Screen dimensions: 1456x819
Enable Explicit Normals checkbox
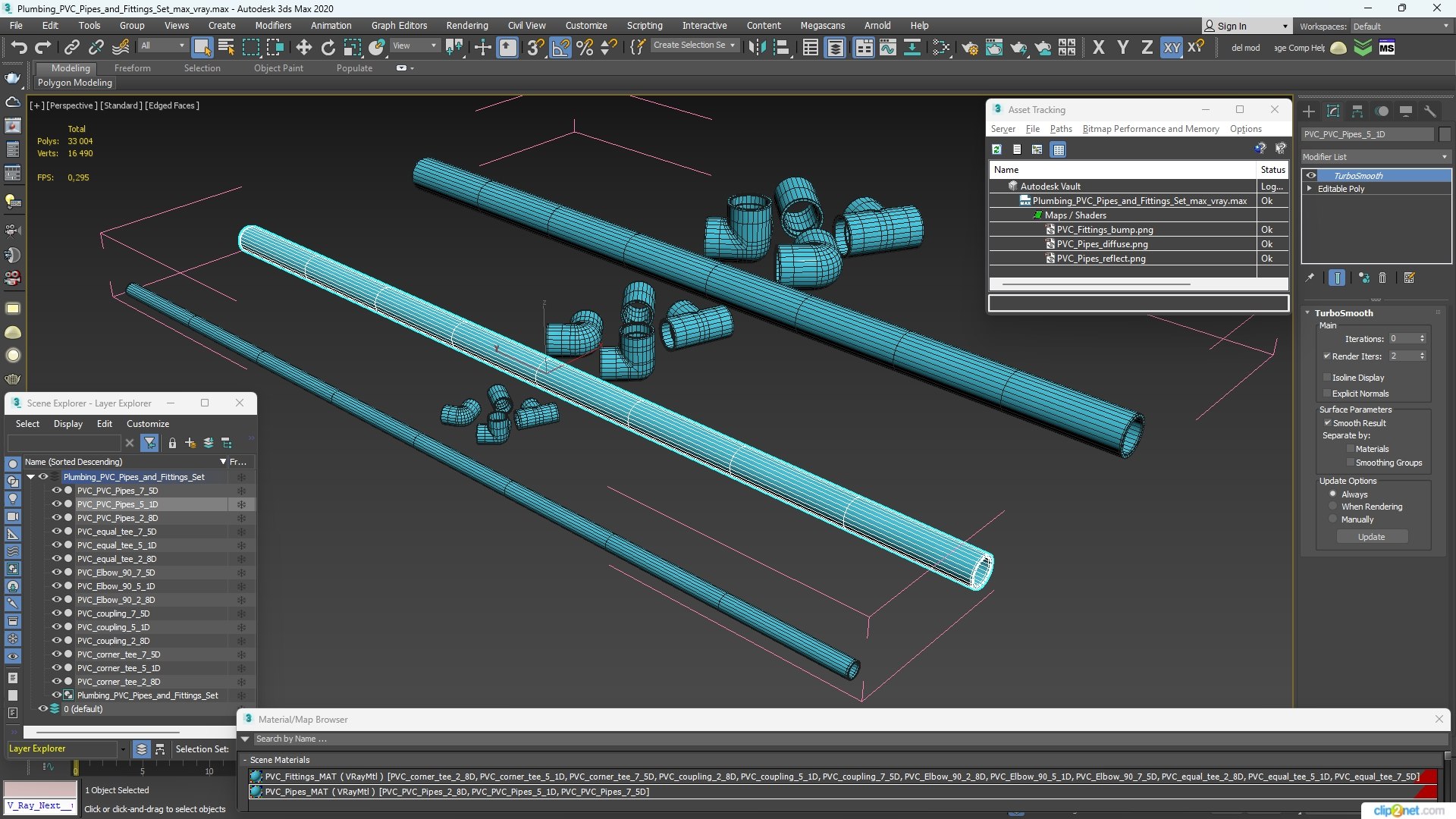click(1327, 394)
